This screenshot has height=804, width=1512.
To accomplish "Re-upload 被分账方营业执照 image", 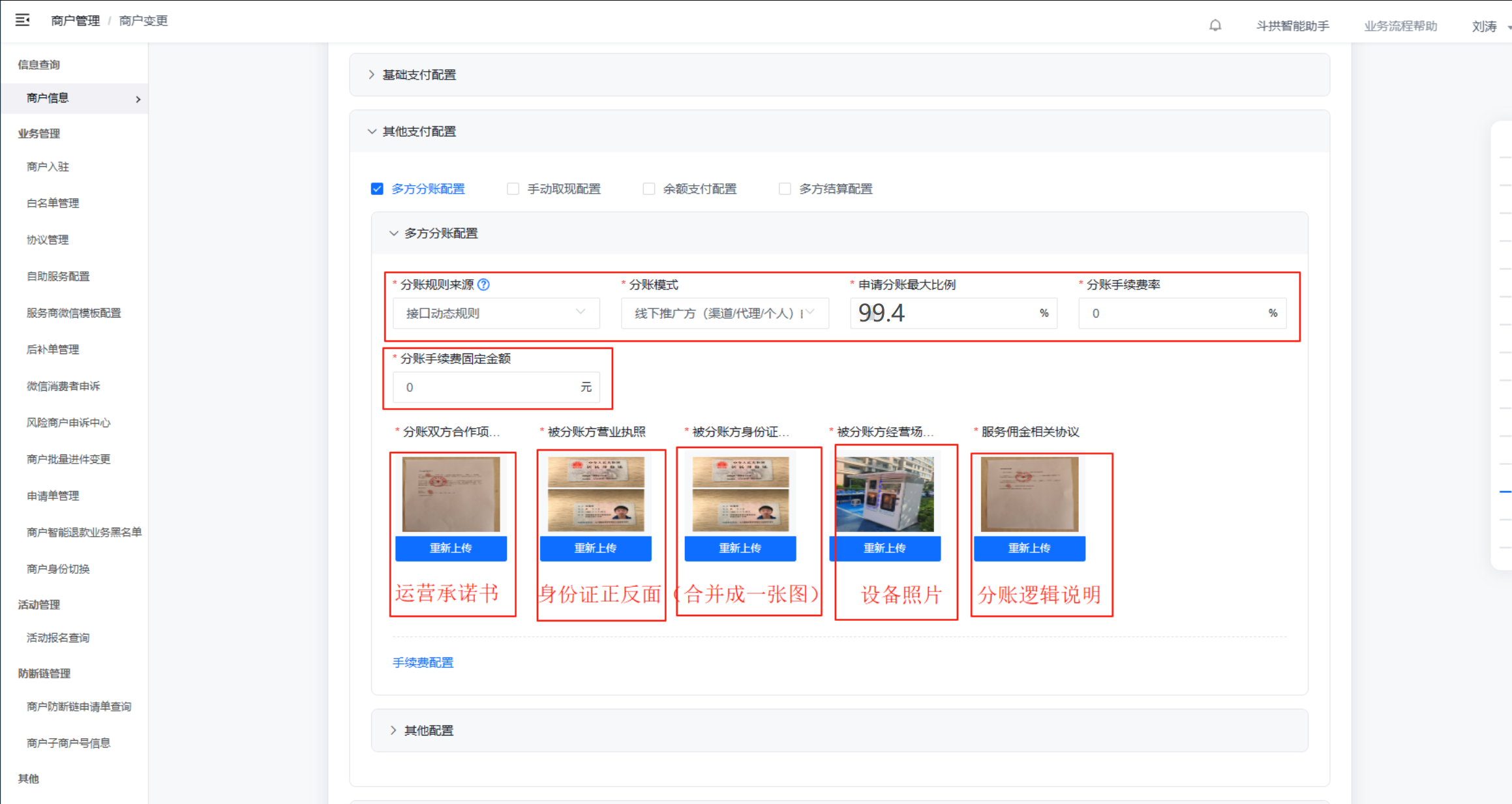I will (x=596, y=548).
